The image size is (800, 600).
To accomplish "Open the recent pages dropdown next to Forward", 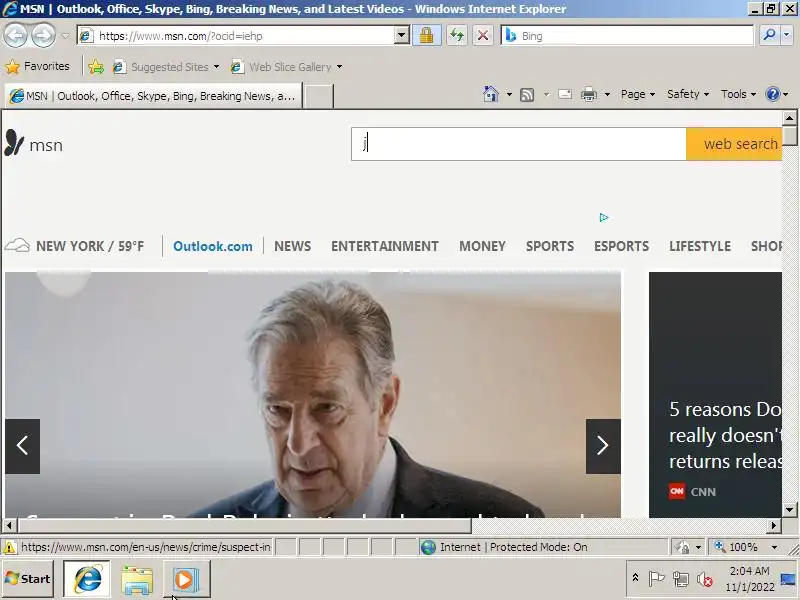I will click(65, 36).
